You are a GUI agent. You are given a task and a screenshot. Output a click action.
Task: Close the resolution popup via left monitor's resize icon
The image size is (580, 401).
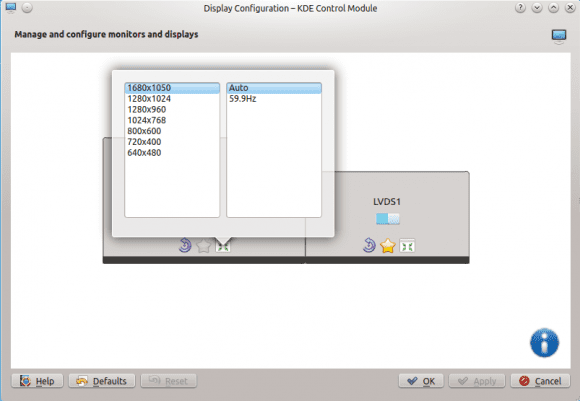pos(223,246)
